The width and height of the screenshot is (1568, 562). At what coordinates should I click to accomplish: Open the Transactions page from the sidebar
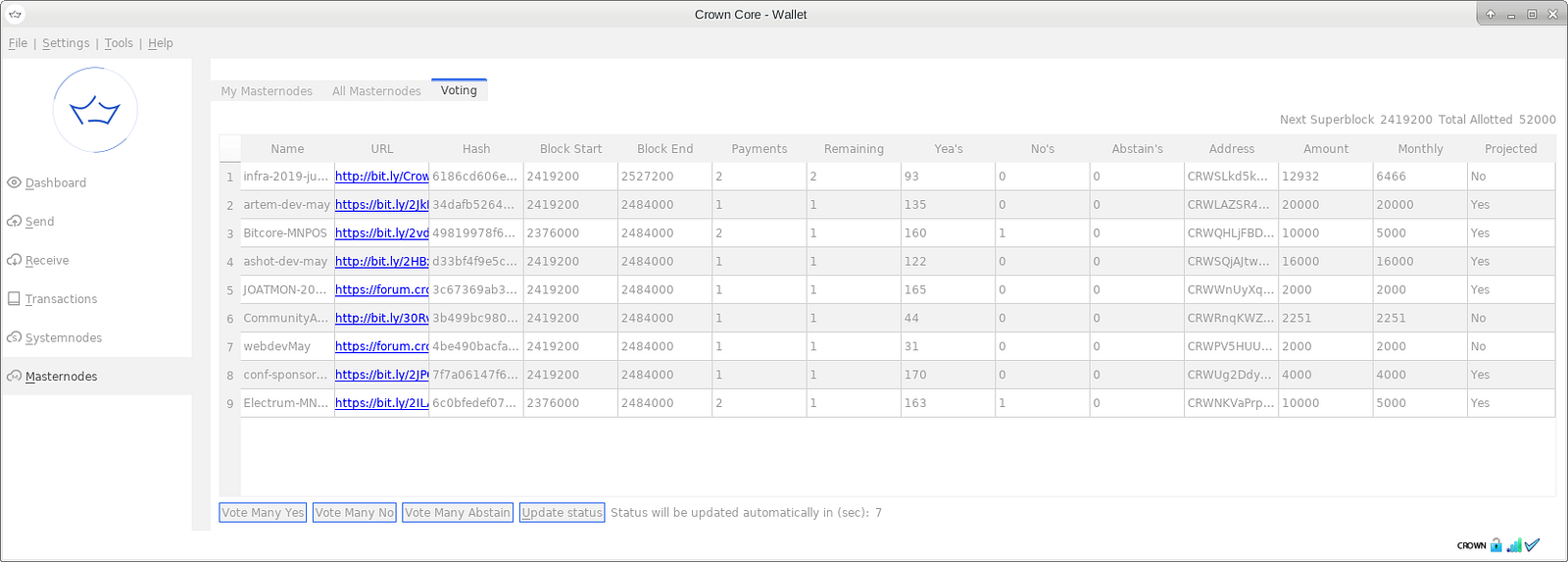[x=52, y=299]
